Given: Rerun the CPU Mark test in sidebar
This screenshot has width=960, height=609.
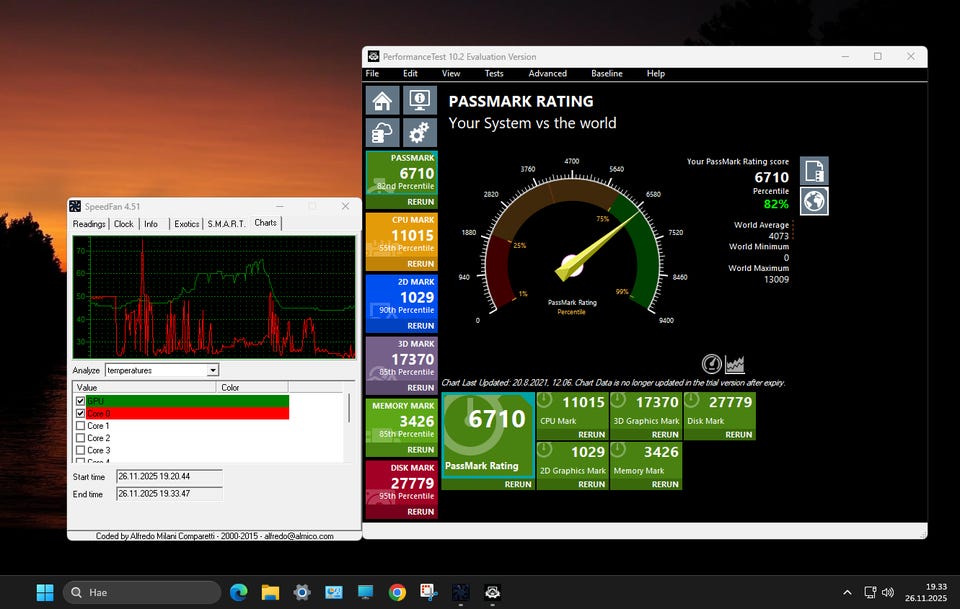Looking at the screenshot, I should pos(420,264).
